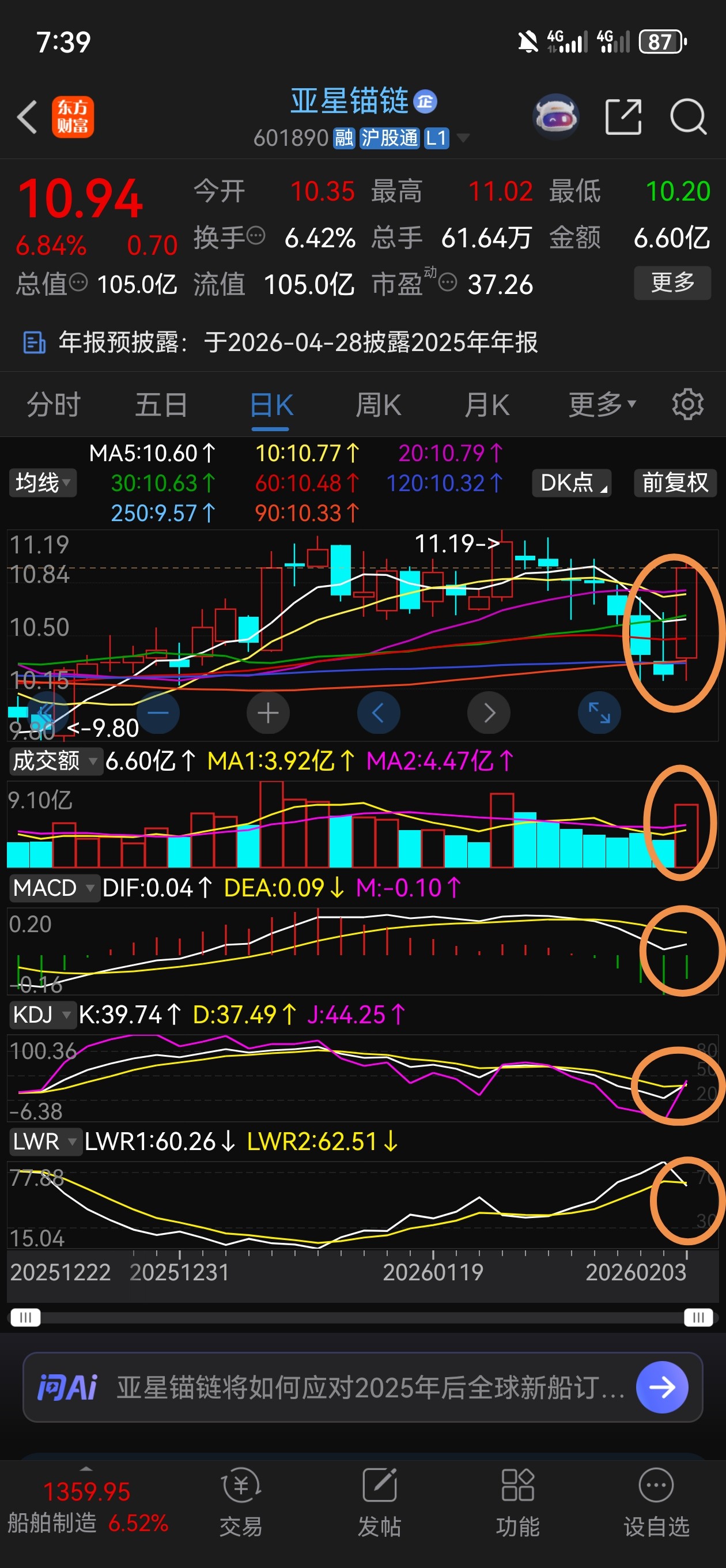726x1568 pixels.
Task: Move chart right with gray arrow
Action: pos(489,712)
